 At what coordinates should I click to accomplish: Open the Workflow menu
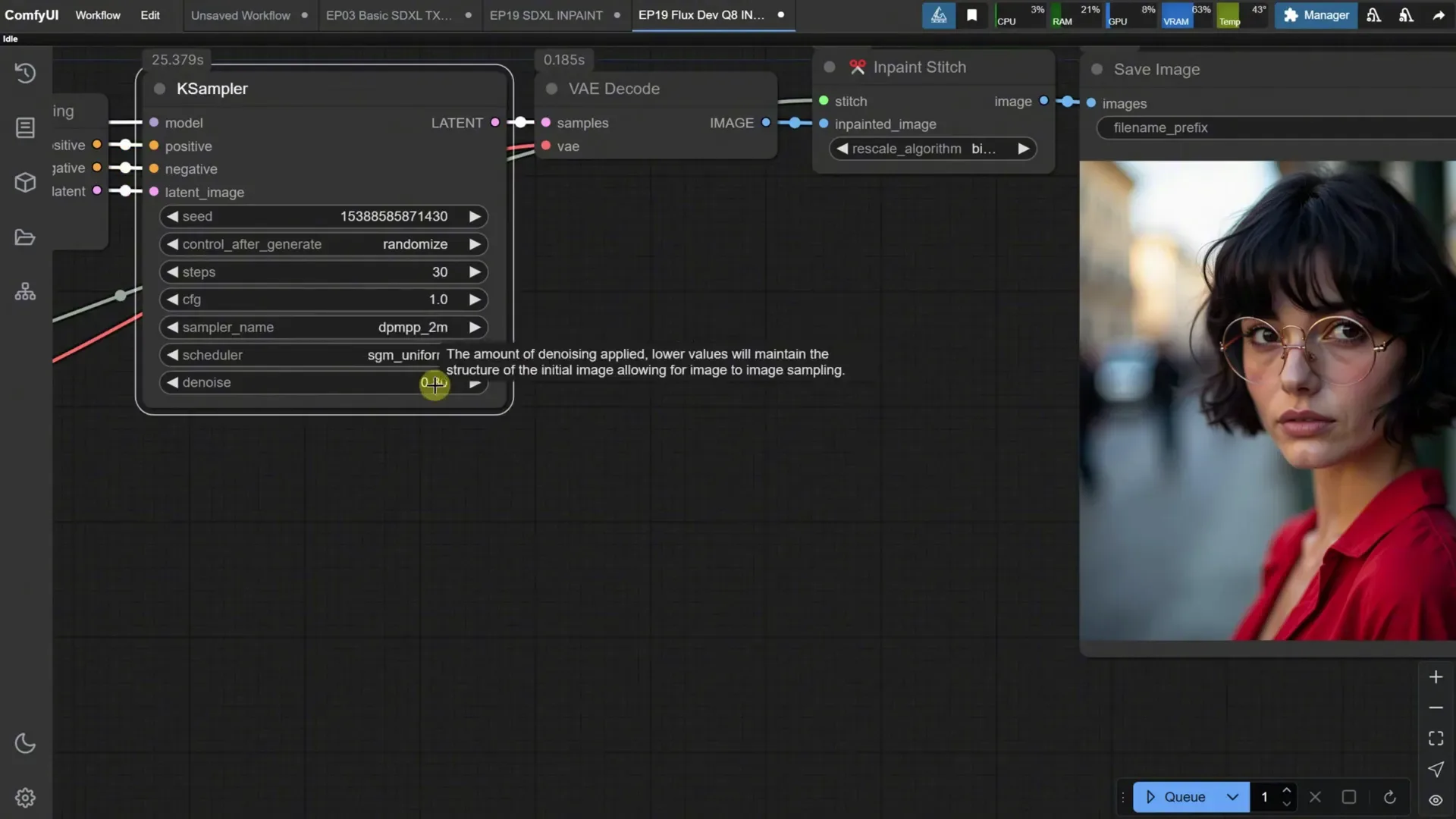coord(97,15)
